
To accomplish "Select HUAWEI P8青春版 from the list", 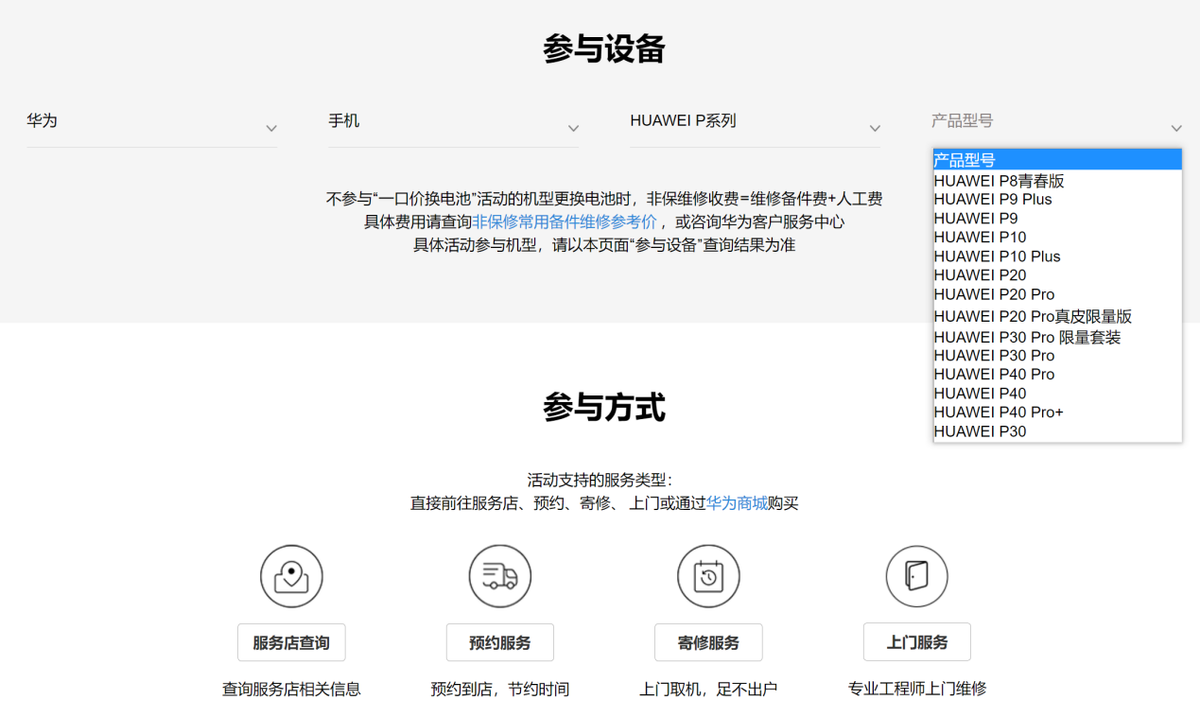I will (1057, 181).
